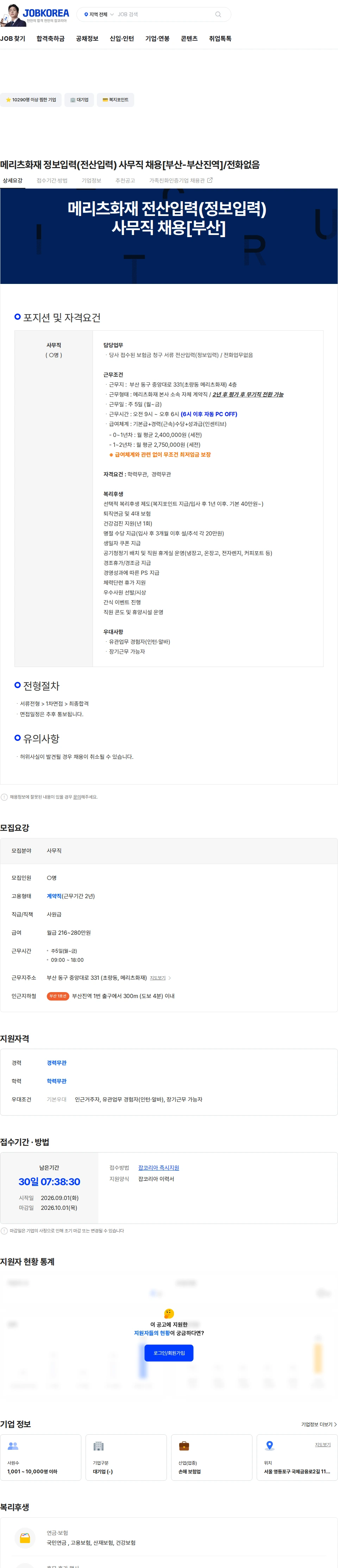Click the 월급 216~280만원 salary text
The image size is (338, 1568).
pos(69,933)
